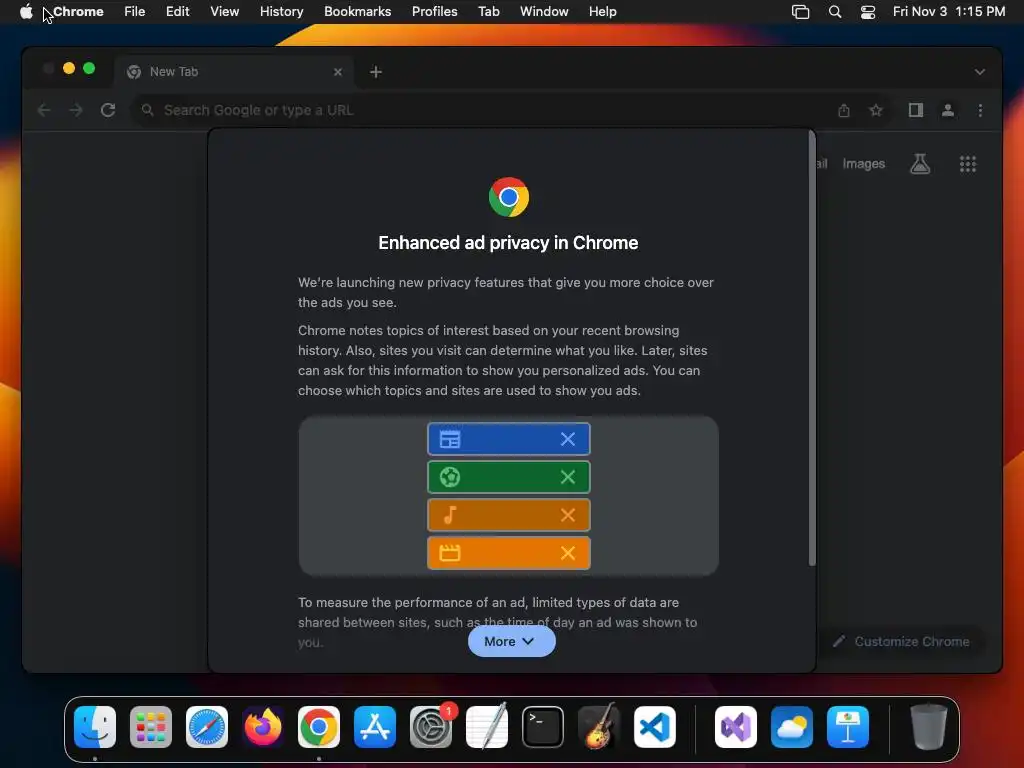Open the Google apps grid icon
Viewport: 1024px width, 768px height.
coord(968,164)
